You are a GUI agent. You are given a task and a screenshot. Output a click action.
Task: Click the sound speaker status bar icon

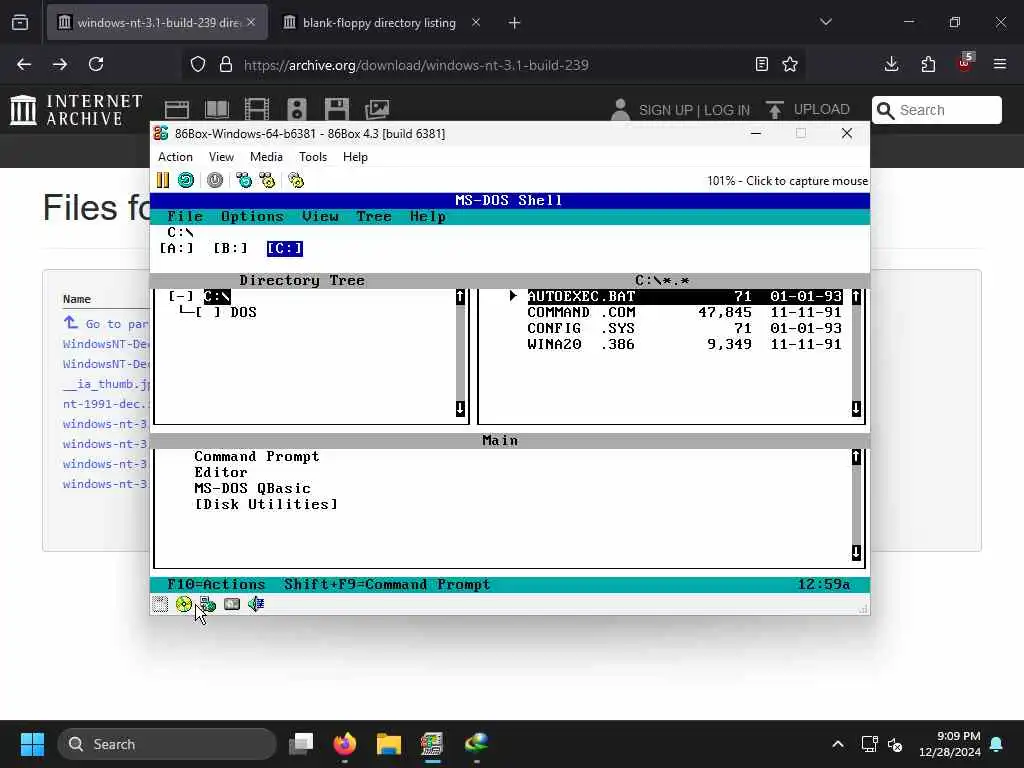click(x=256, y=604)
